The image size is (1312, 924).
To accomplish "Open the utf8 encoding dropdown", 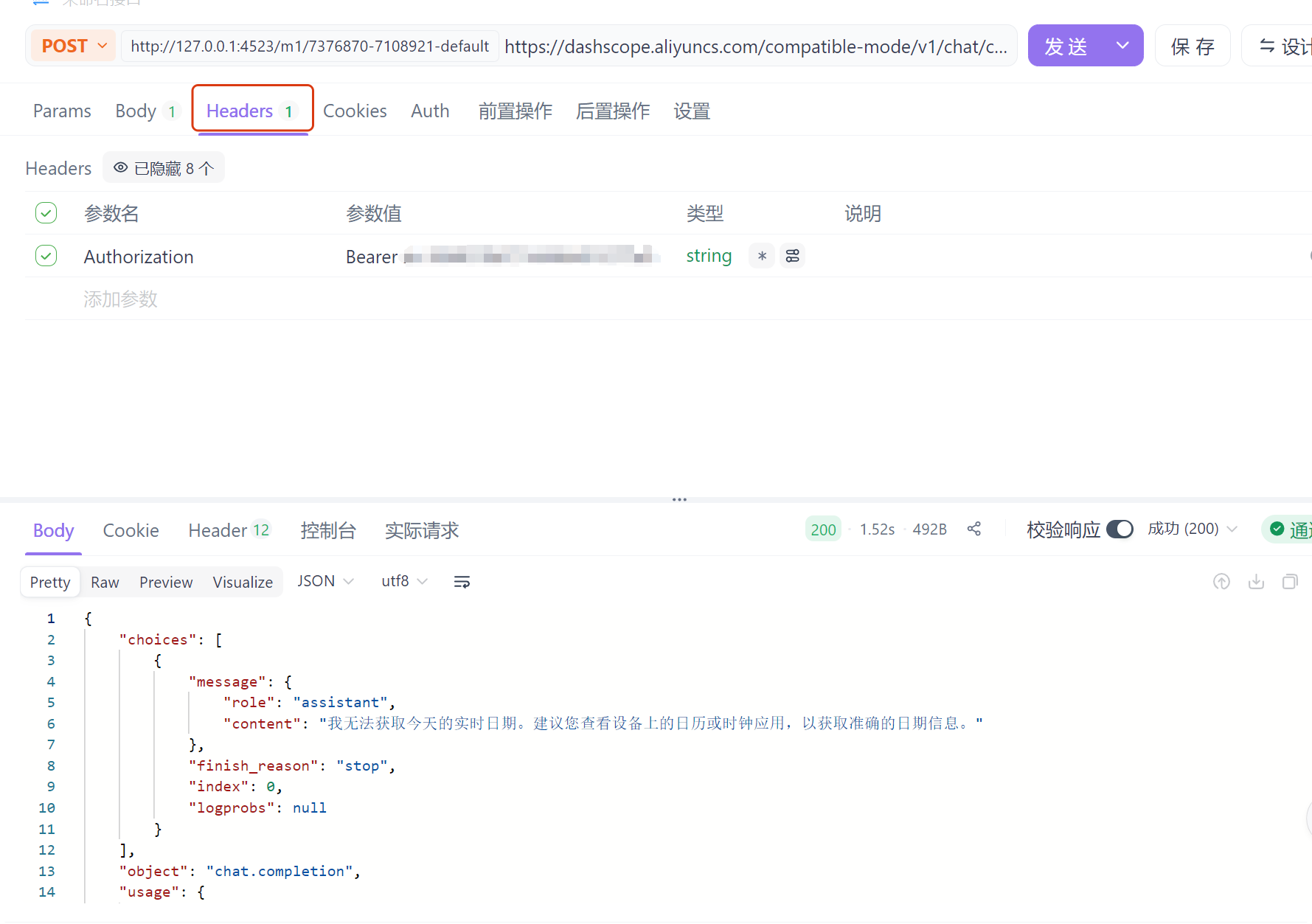I will click(403, 581).
